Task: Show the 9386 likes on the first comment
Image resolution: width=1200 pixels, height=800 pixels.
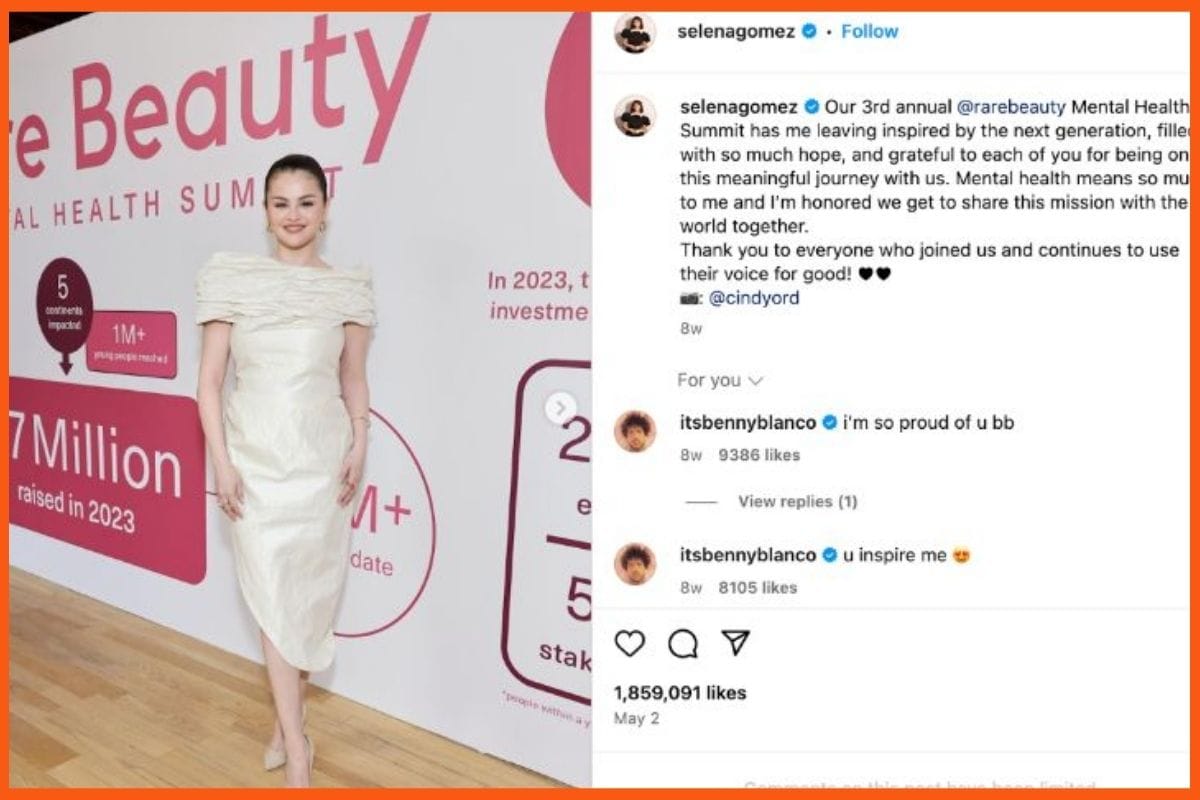Action: 759,455
